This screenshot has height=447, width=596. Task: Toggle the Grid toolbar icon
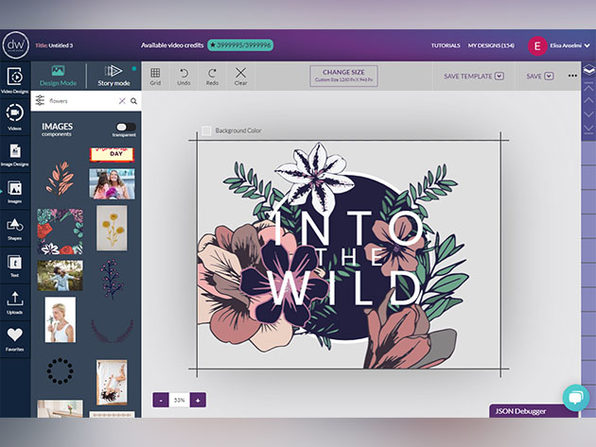[x=155, y=76]
